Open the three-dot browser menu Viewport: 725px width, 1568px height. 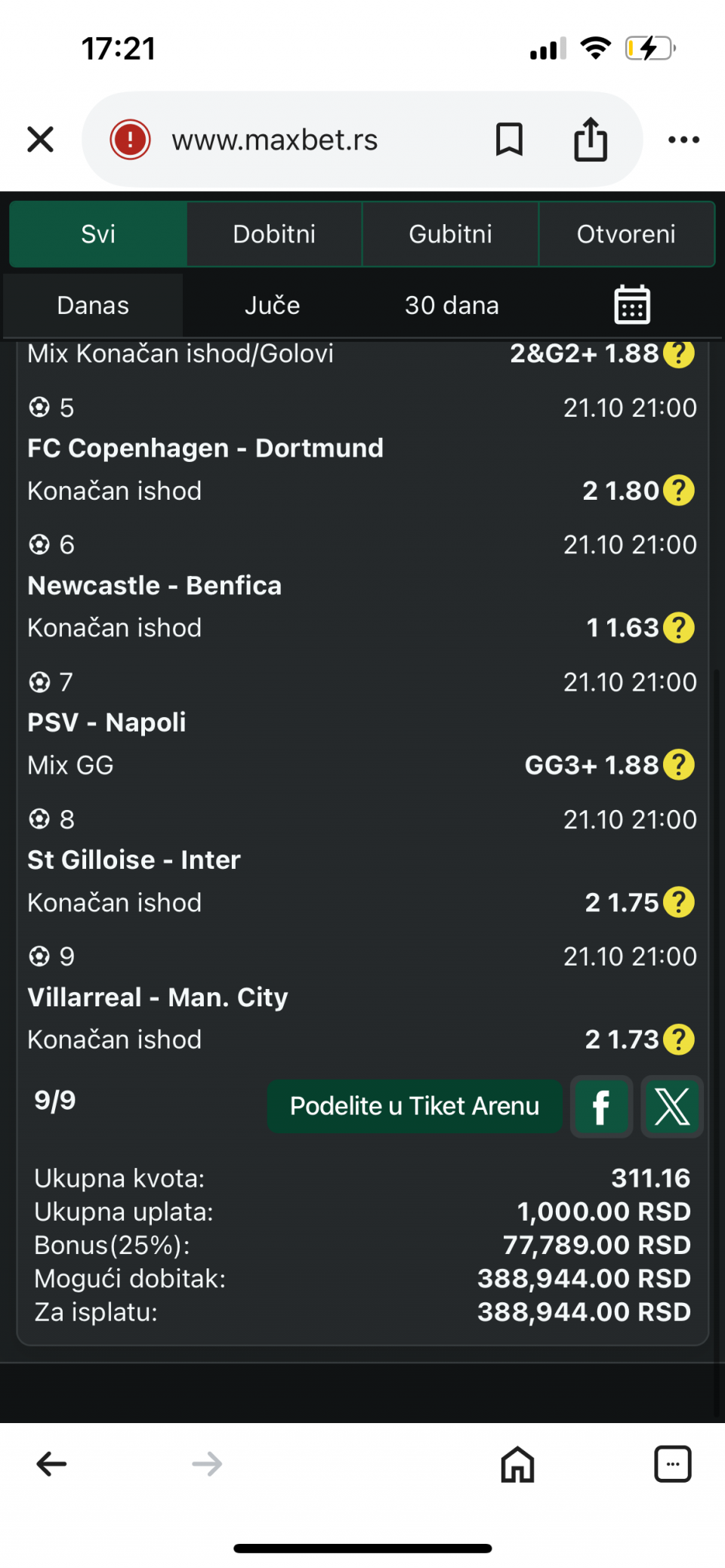pos(683,140)
